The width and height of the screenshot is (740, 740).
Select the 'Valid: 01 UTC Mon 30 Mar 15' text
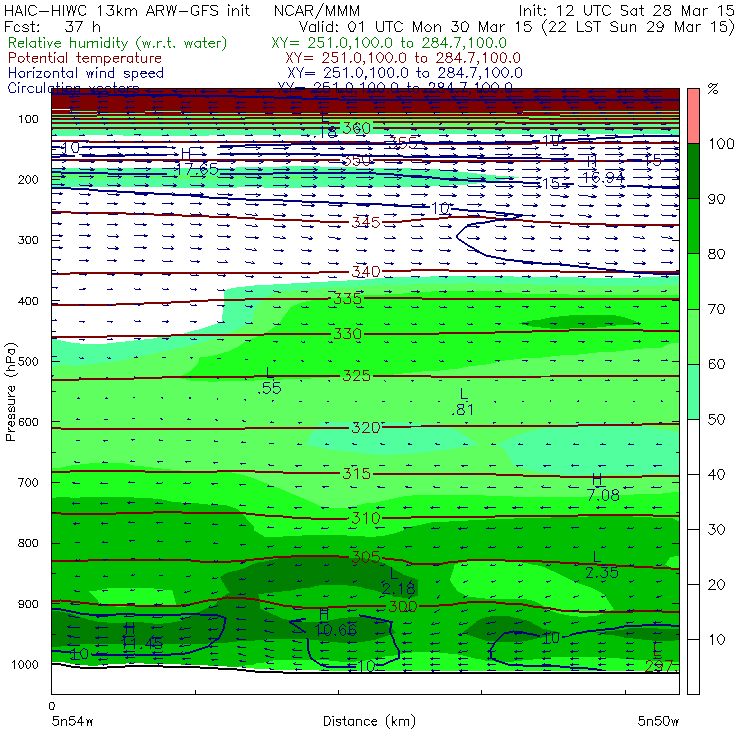click(x=416, y=26)
